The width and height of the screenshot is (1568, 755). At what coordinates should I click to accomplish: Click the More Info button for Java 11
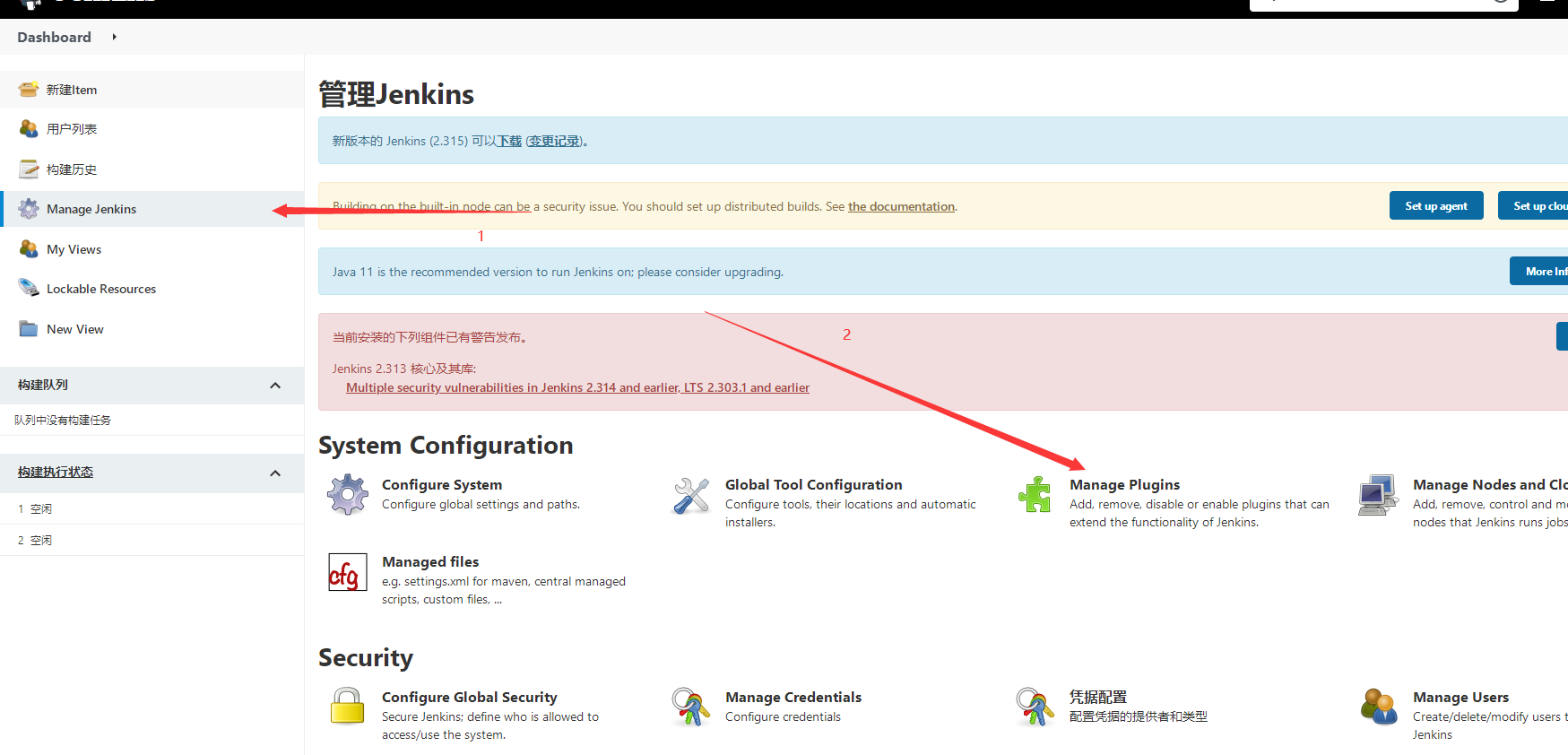click(1539, 271)
